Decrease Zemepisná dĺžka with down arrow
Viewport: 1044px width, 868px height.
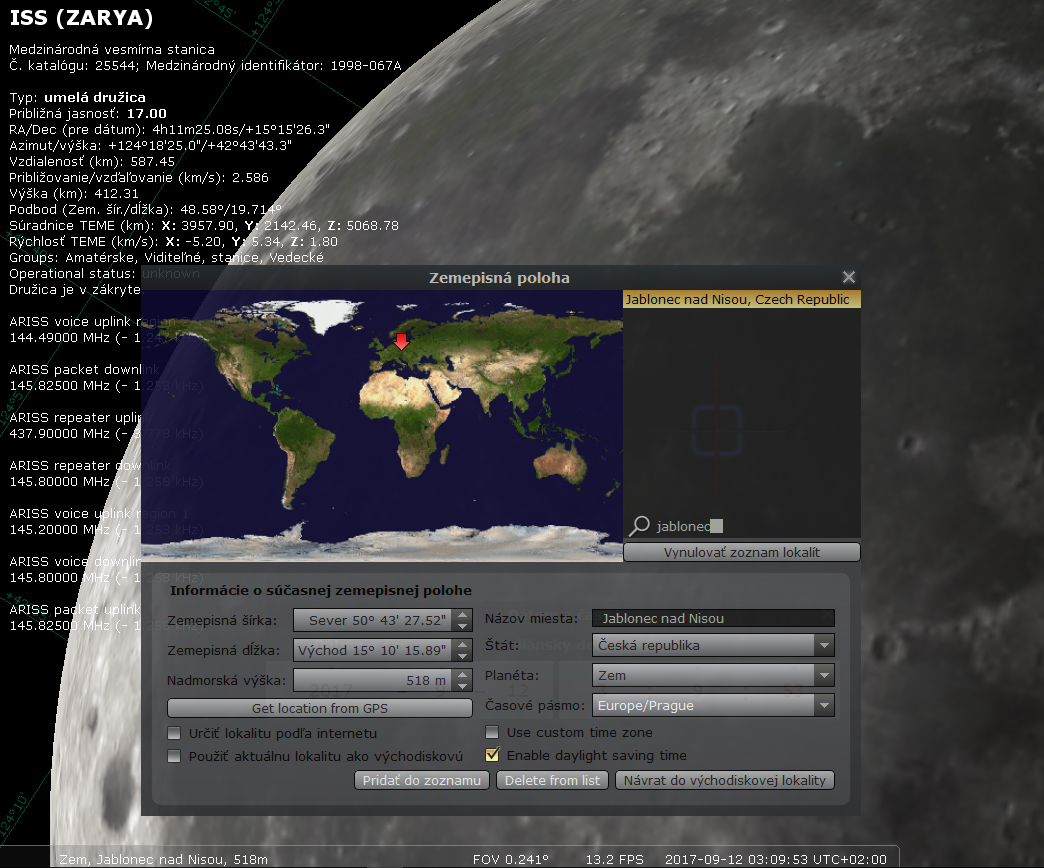[x=462, y=656]
